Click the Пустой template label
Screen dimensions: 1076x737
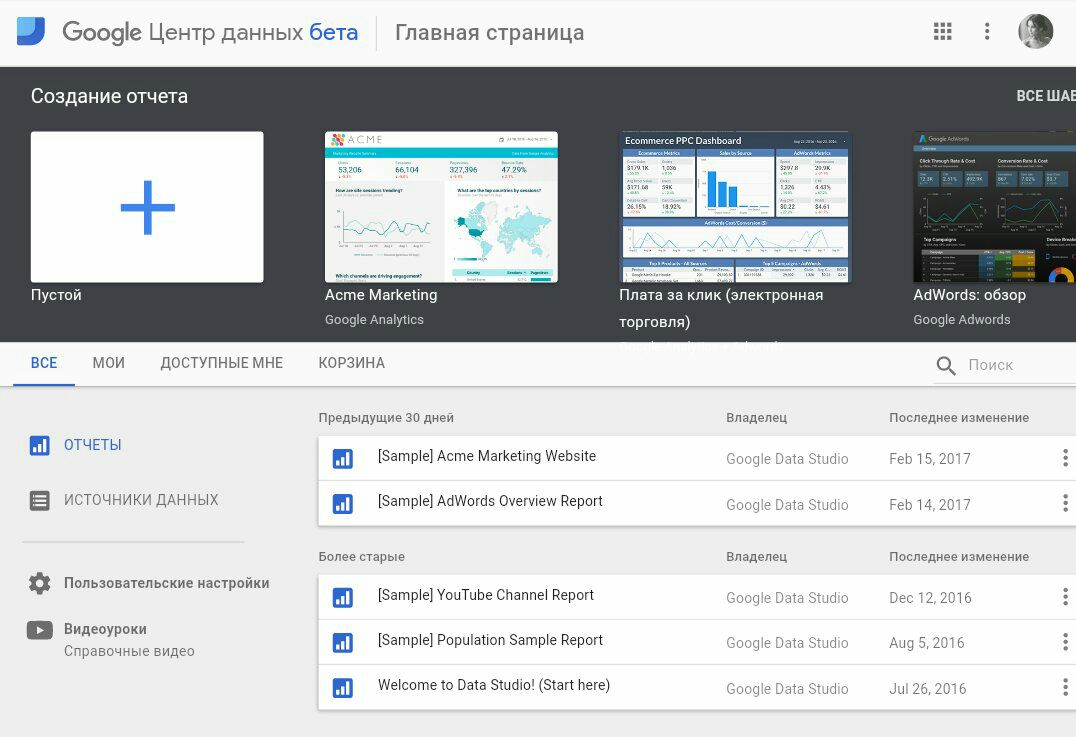tap(56, 295)
